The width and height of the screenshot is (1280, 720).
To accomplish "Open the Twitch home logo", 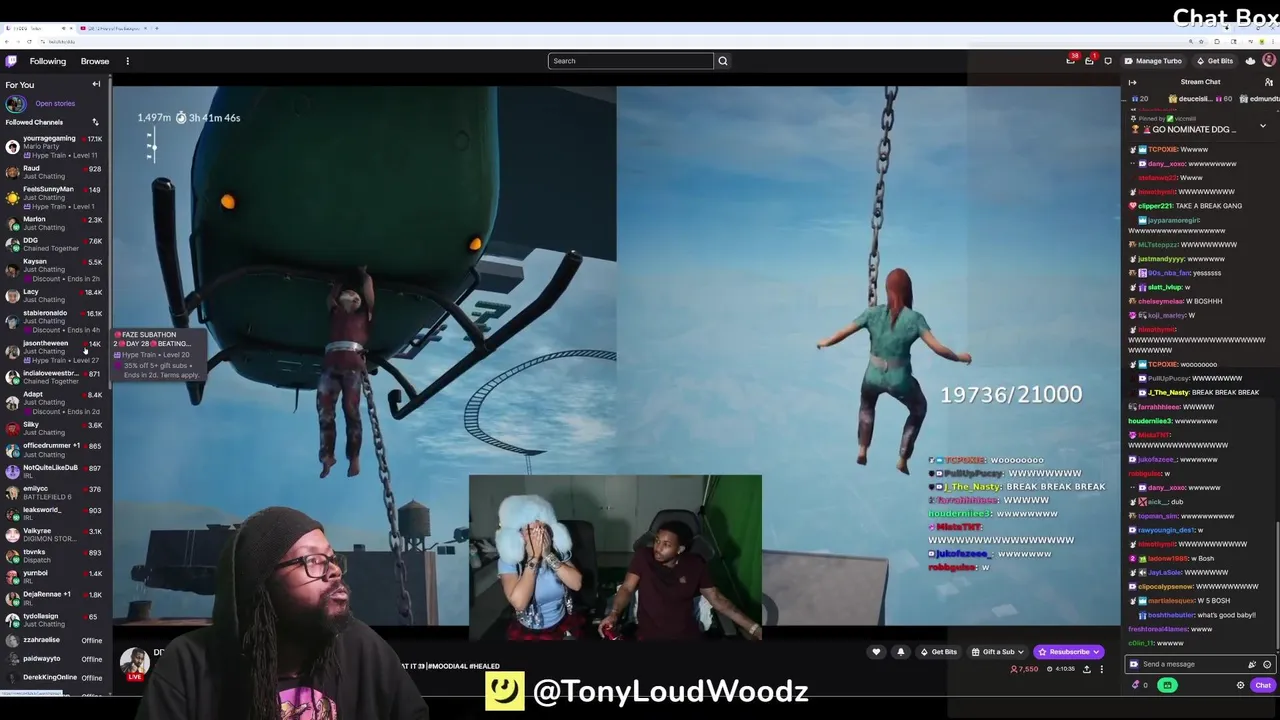I will (12, 61).
